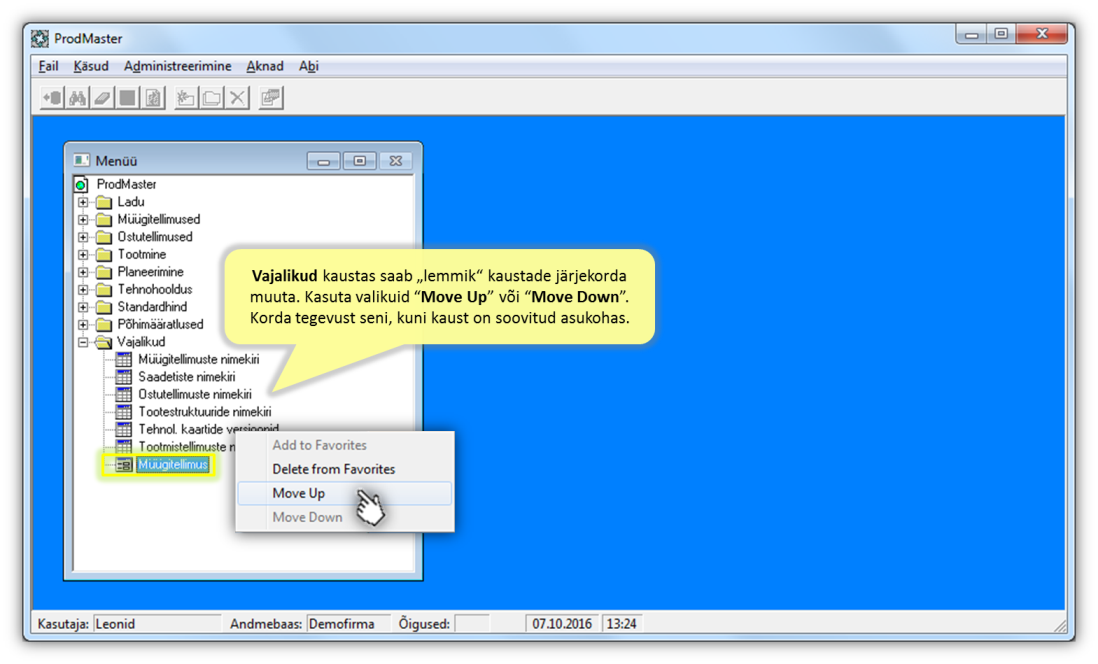Click the gray square stop toolbar icon

pyautogui.click(x=127, y=98)
